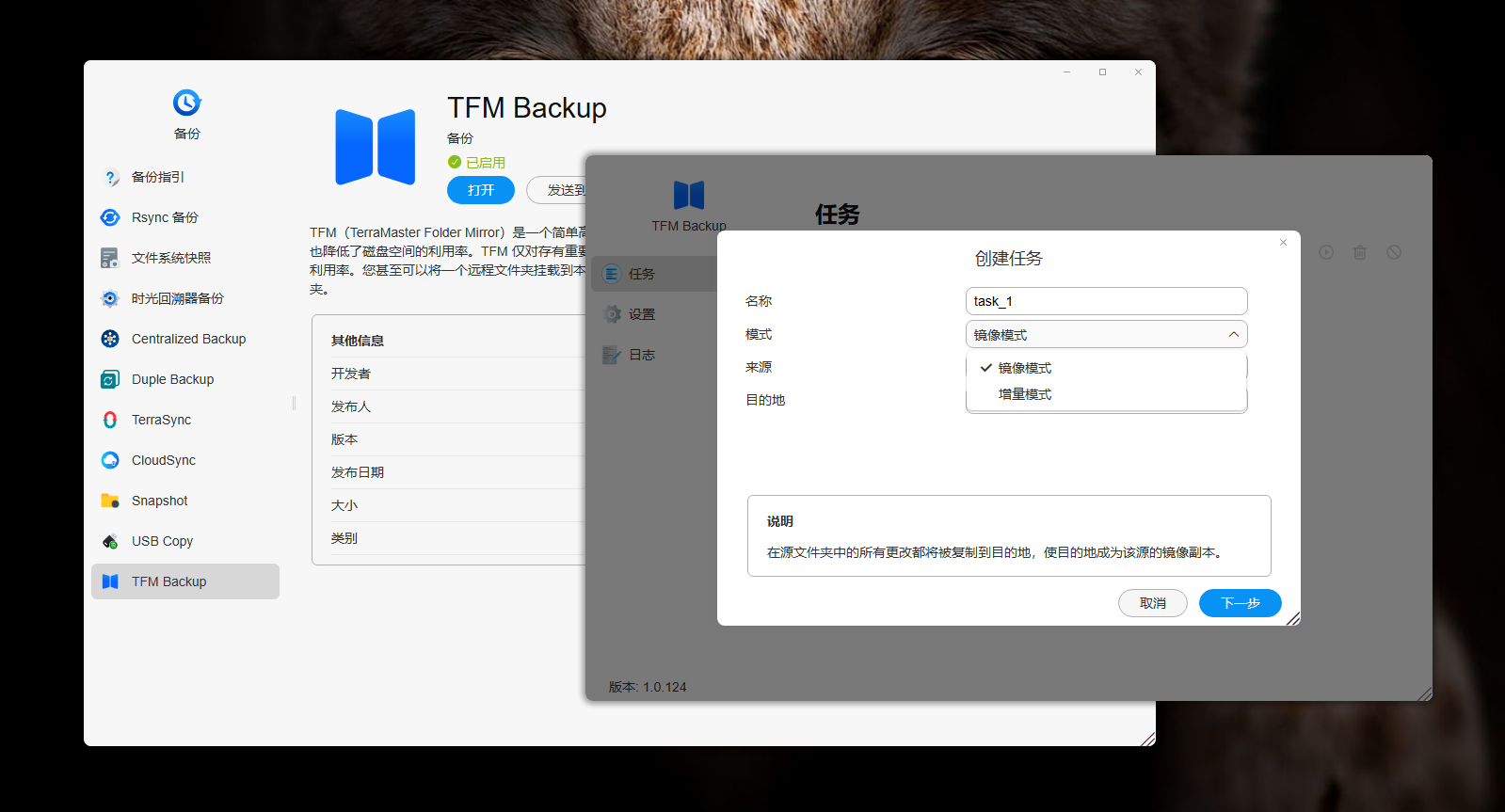
Task: Minimize the backup app window
Action: coord(1066,72)
